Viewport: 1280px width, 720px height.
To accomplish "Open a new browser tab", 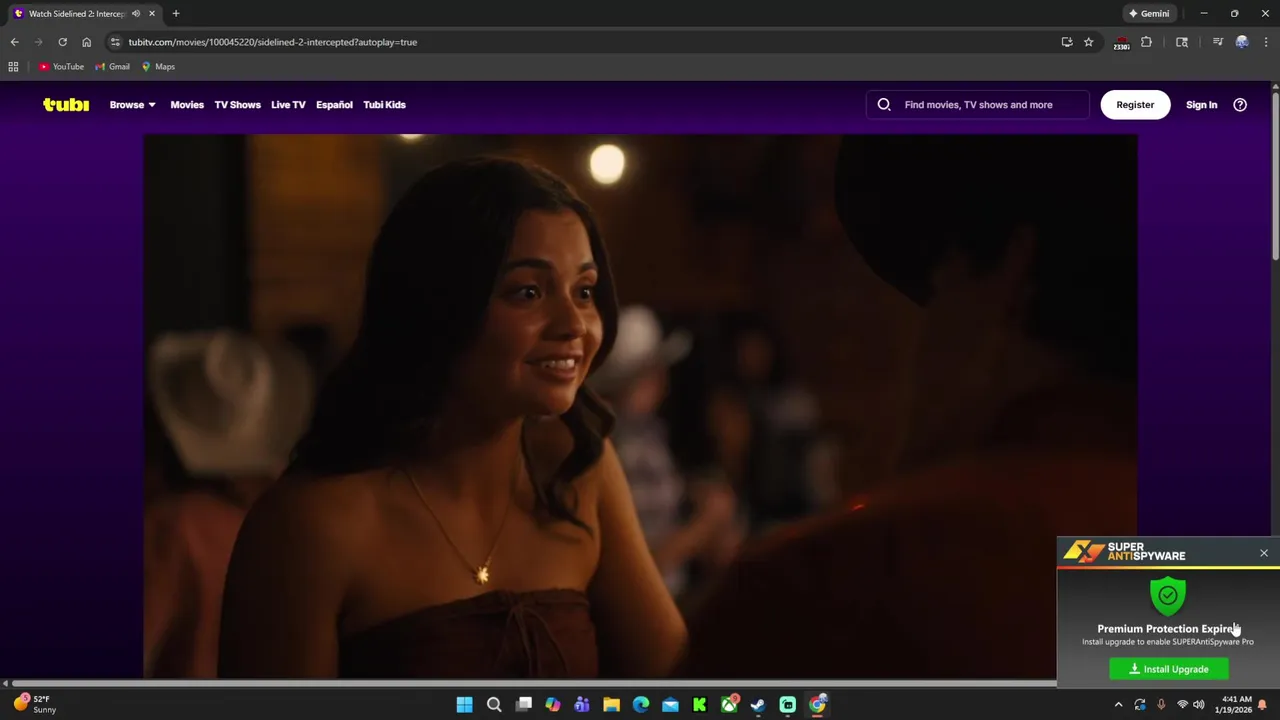I will 176,14.
